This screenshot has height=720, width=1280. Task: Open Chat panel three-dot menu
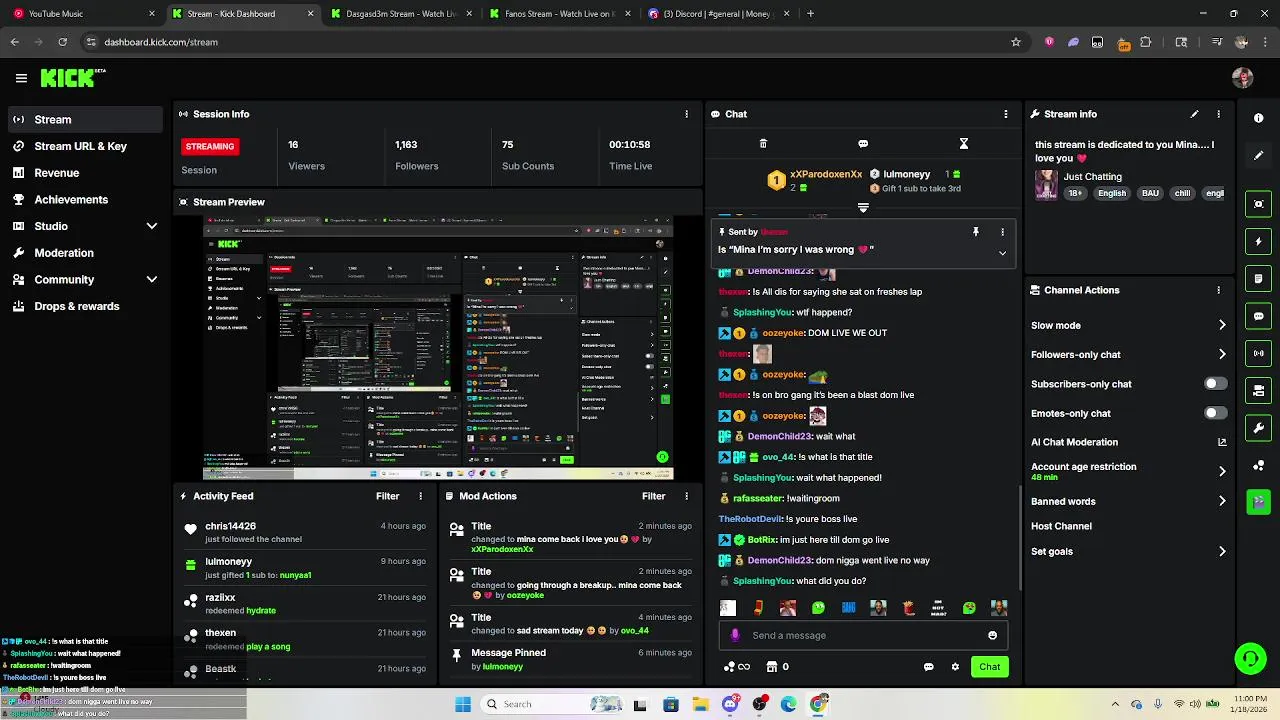[1005, 114]
